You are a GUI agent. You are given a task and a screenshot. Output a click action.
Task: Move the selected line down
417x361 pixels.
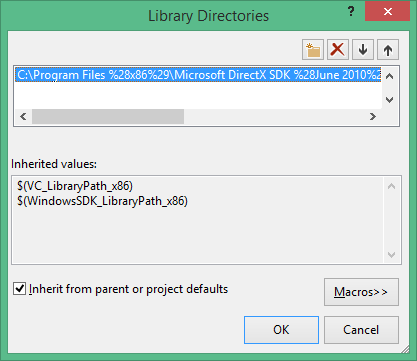[363, 50]
